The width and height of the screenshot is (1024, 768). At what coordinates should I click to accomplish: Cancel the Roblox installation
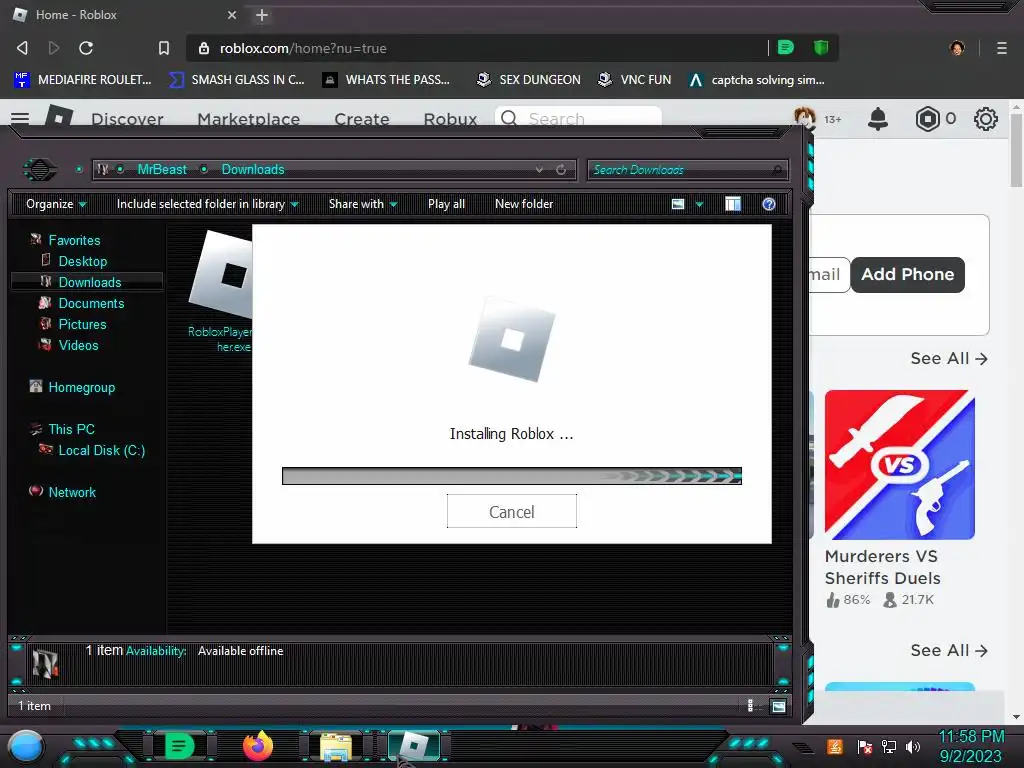[512, 511]
